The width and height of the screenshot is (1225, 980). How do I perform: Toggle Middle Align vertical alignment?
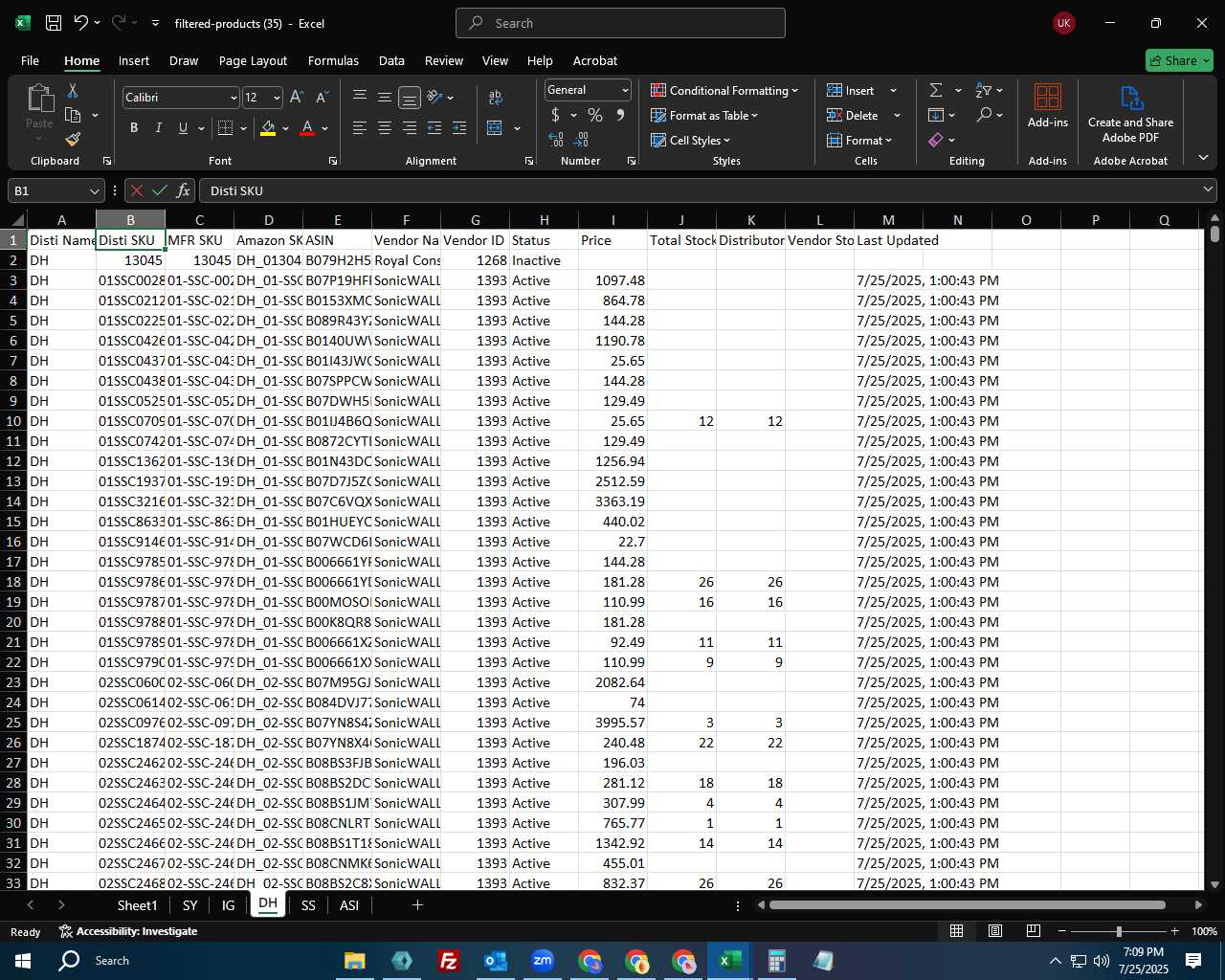(x=385, y=98)
